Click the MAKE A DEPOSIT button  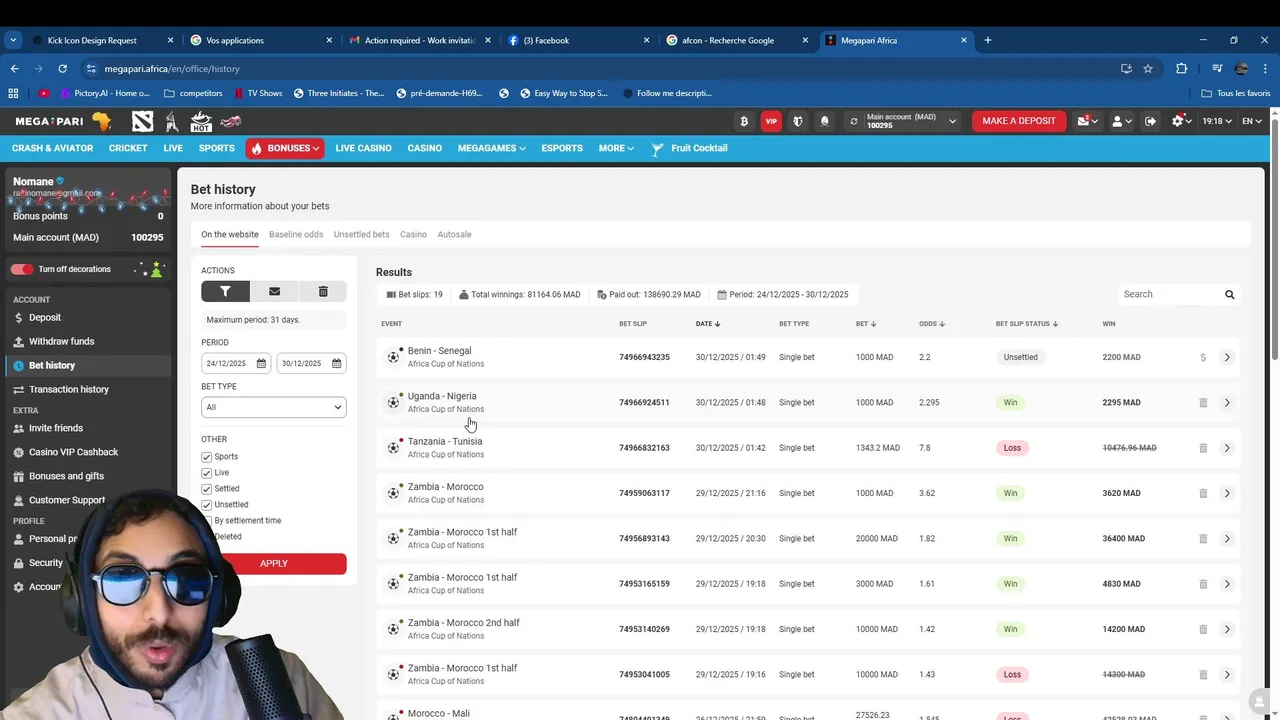(1019, 121)
